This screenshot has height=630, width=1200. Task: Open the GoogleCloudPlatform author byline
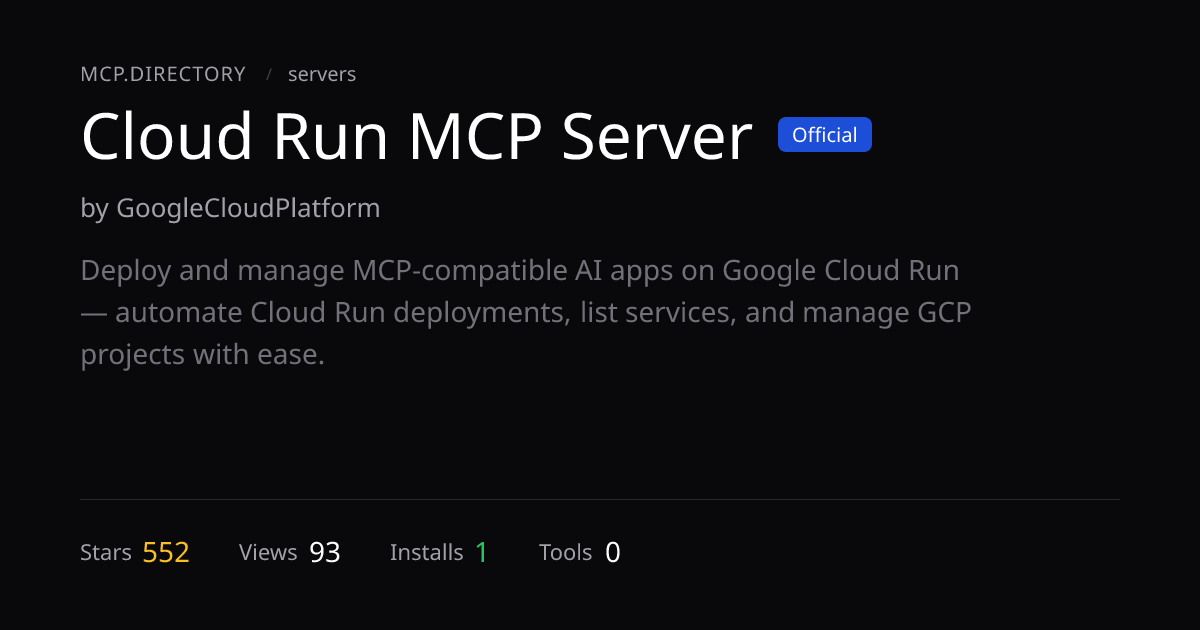click(230, 209)
